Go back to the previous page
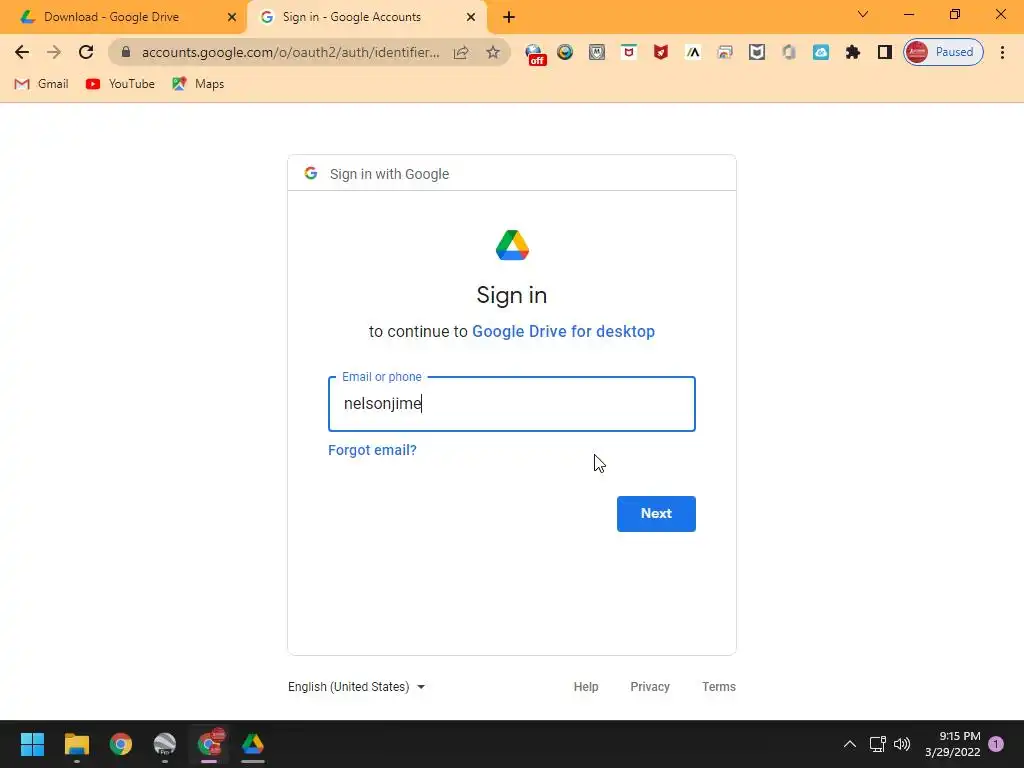 click(x=22, y=52)
